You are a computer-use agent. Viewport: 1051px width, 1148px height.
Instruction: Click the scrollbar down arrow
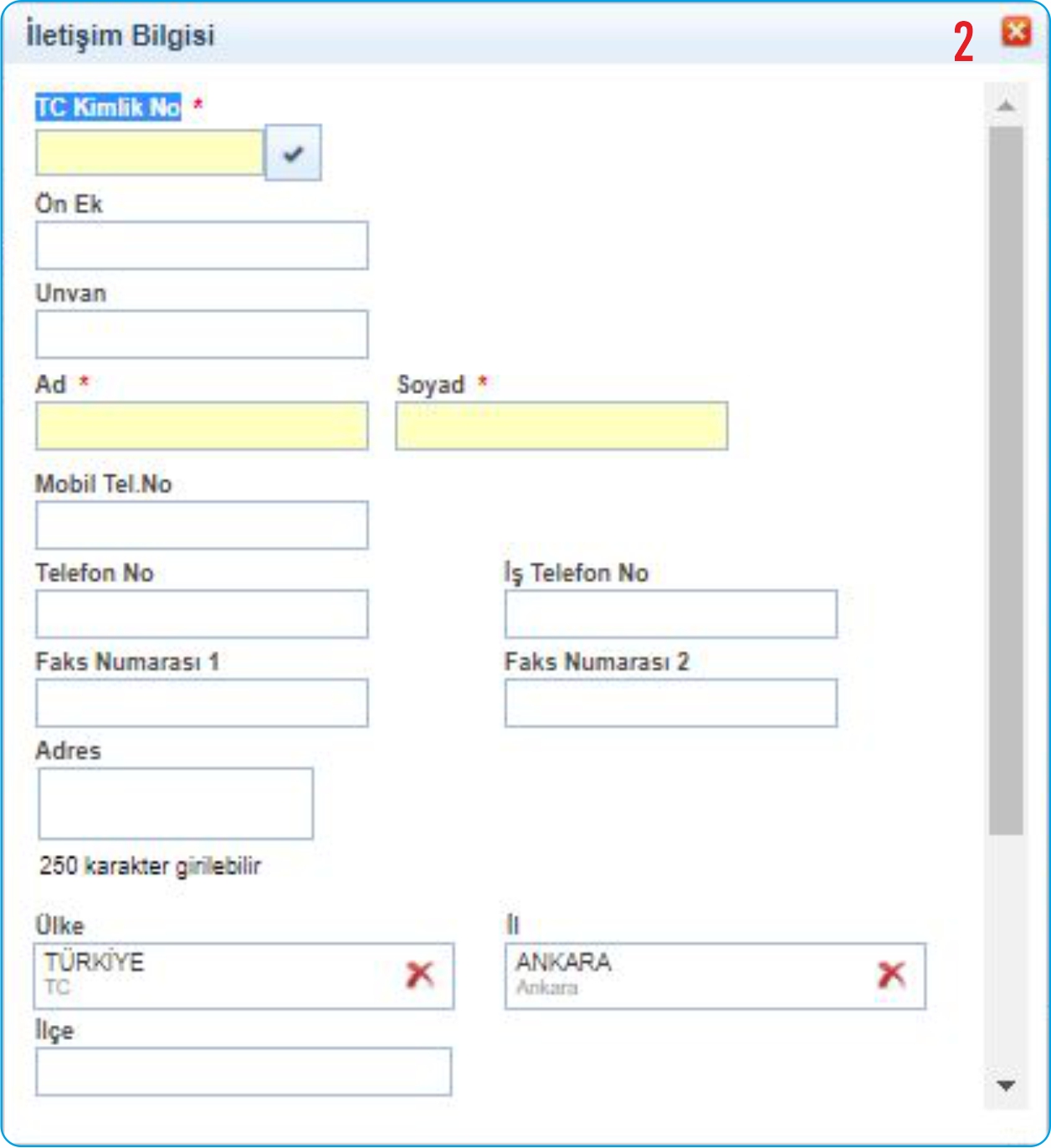pyautogui.click(x=1006, y=1086)
